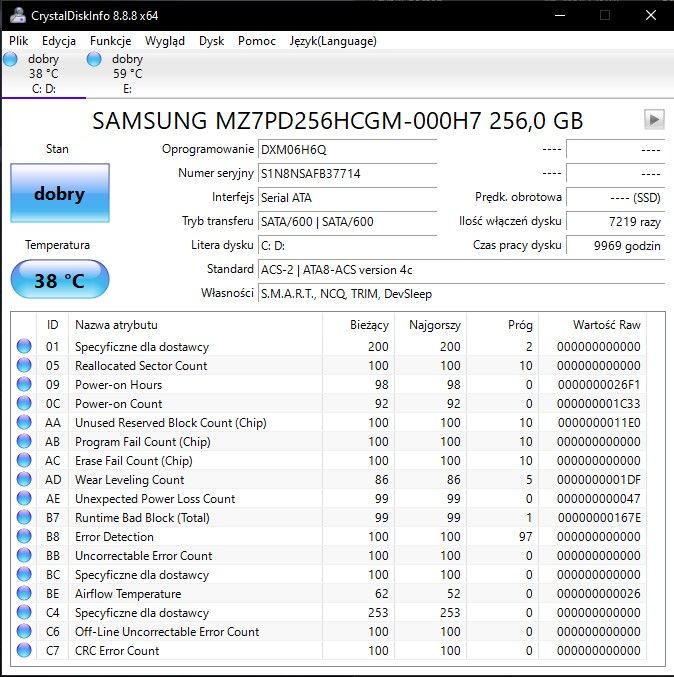Image resolution: width=674 pixels, height=677 pixels.
Task: Click status orb for attribute ID 01
Action: (x=24, y=346)
